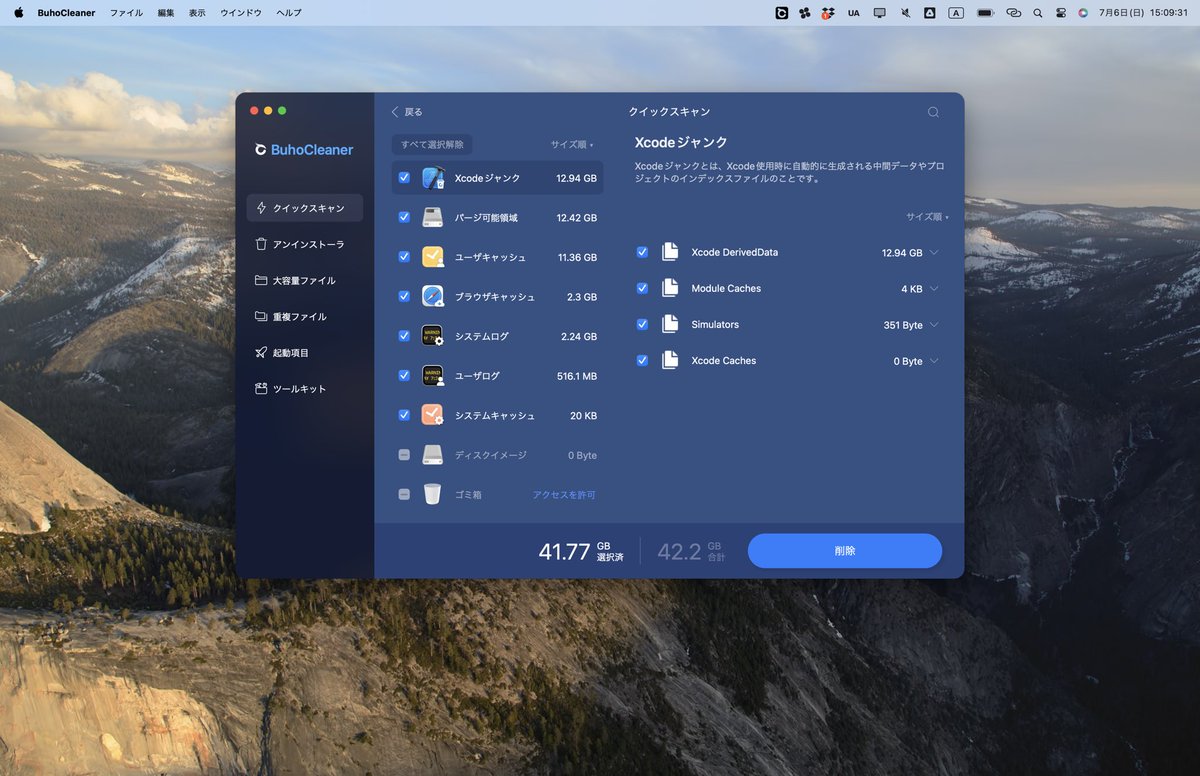Image resolution: width=1200 pixels, height=776 pixels.
Task: Expand the Xcode DerivedData row chevron
Action: coord(934,253)
